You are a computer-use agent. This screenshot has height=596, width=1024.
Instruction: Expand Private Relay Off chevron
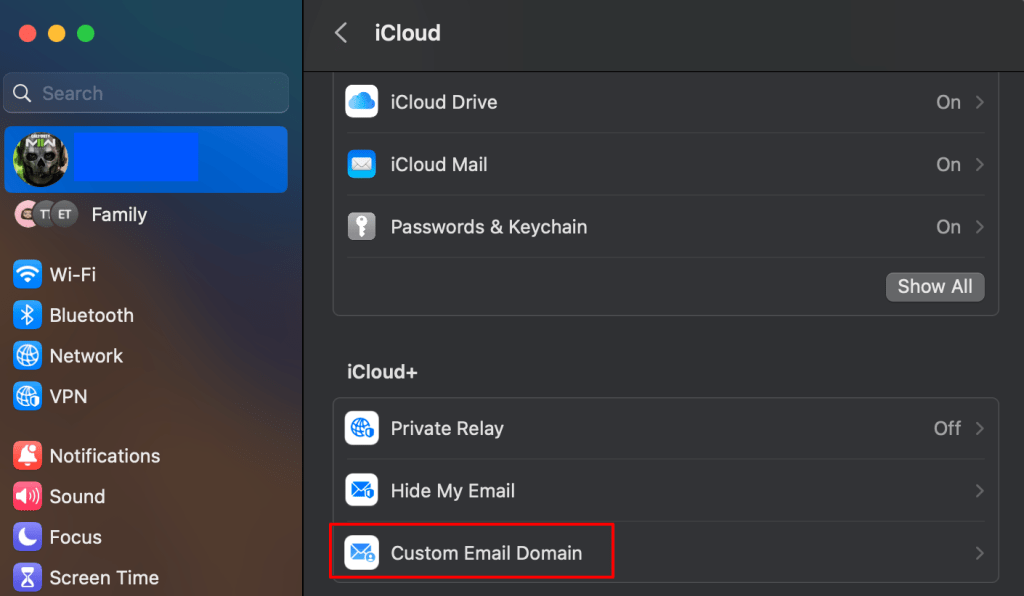pos(979,429)
